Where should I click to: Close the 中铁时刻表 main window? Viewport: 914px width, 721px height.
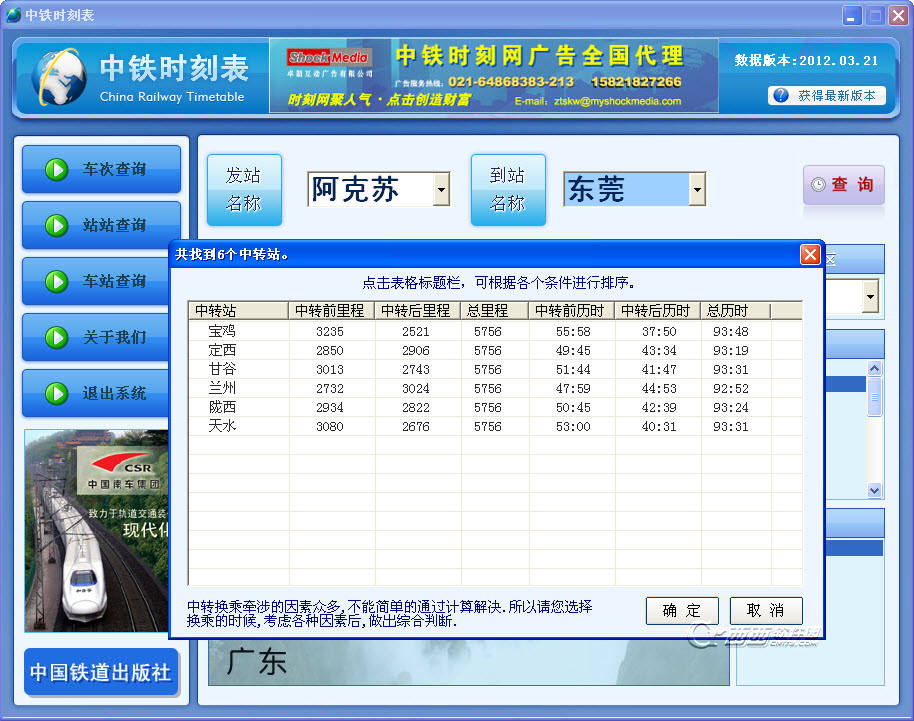[898, 16]
